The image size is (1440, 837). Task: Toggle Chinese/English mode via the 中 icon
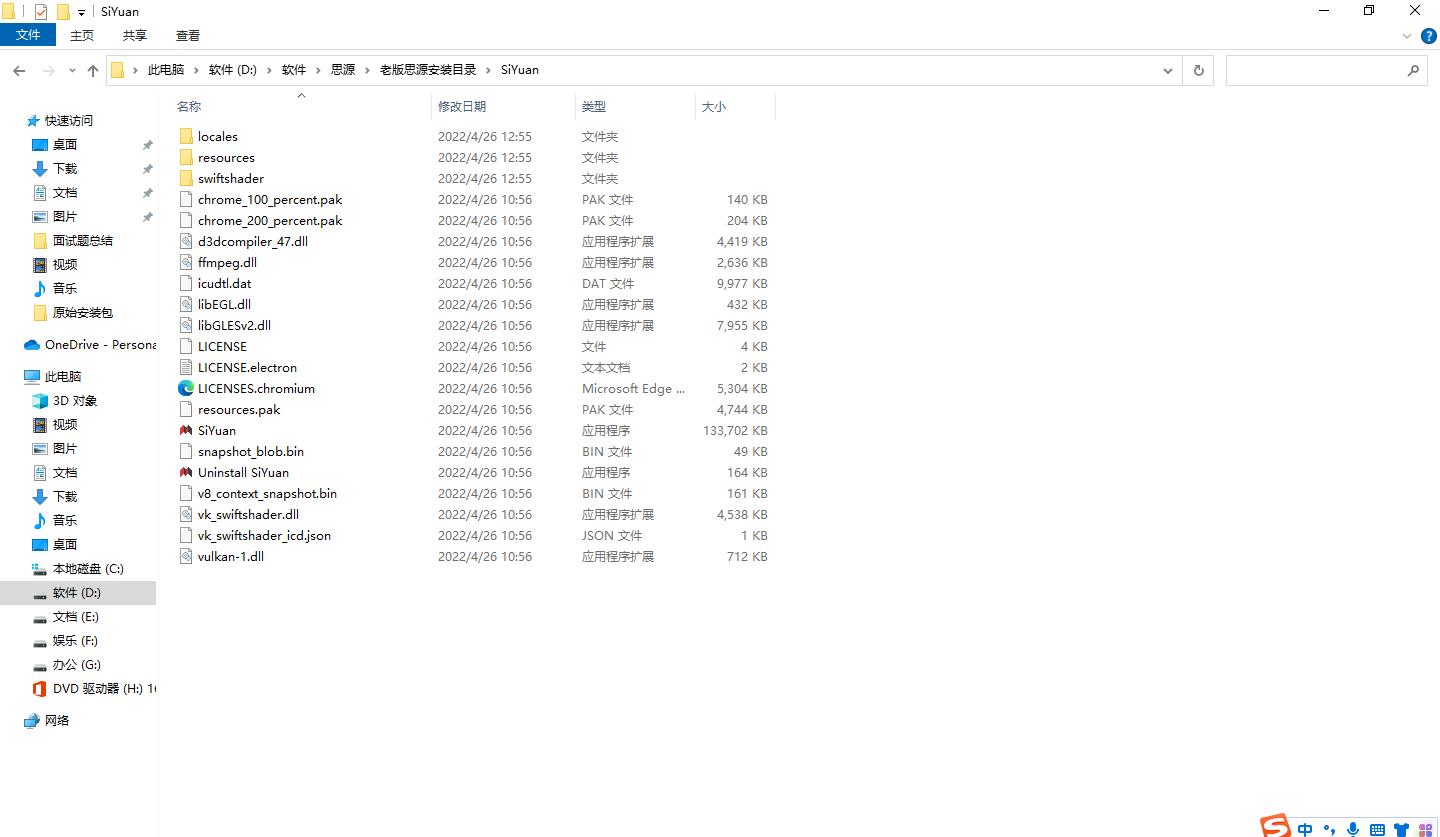[x=1306, y=829]
